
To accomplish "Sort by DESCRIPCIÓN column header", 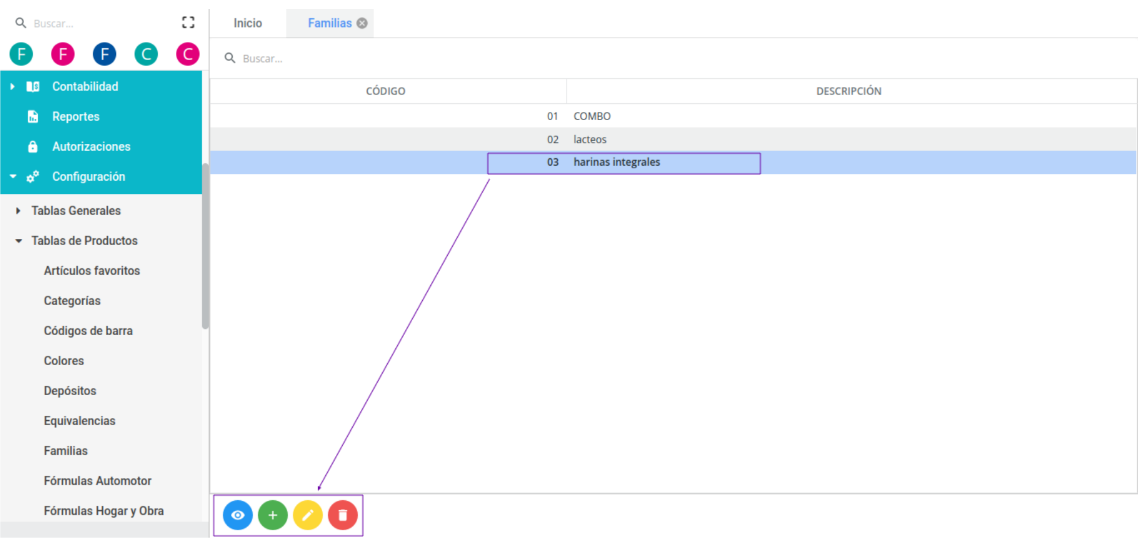I will tap(849, 91).
